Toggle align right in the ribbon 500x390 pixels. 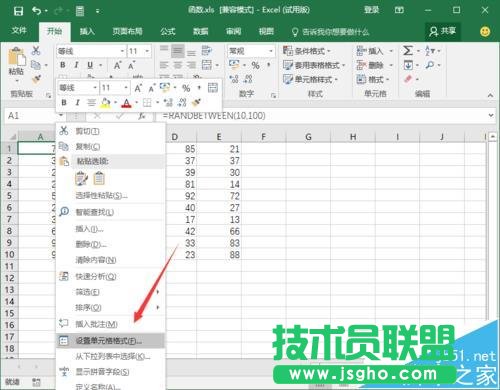tap(191, 65)
